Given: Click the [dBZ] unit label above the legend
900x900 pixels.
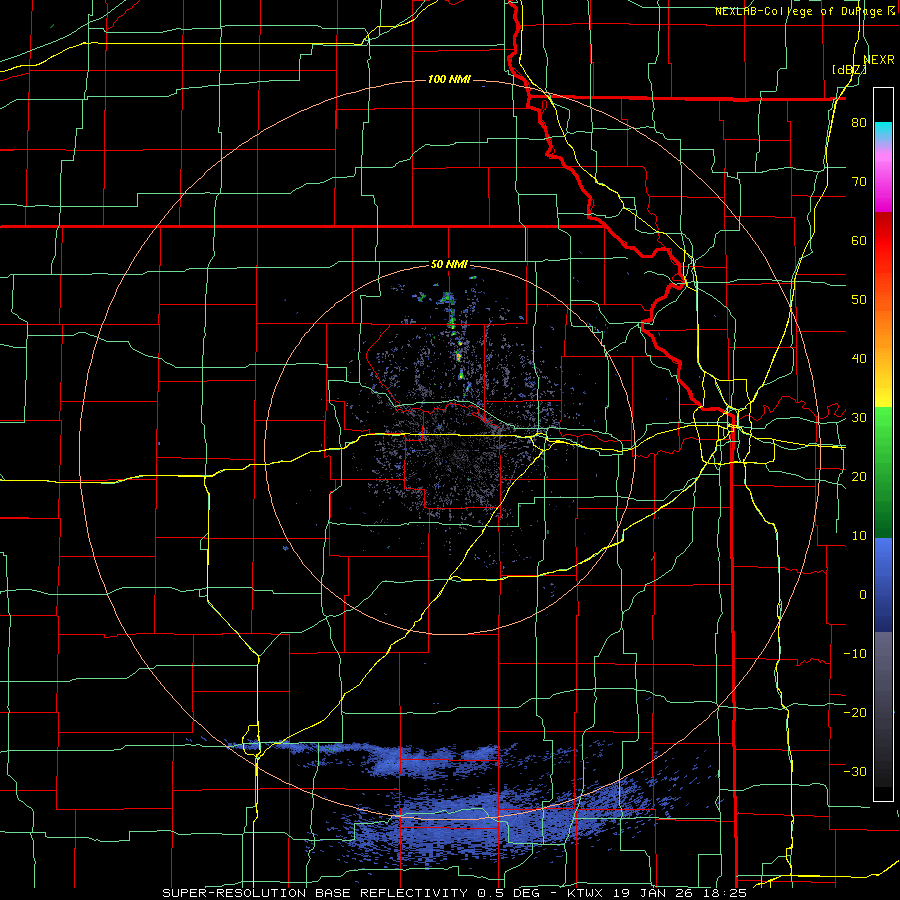Looking at the screenshot, I should click(x=849, y=69).
